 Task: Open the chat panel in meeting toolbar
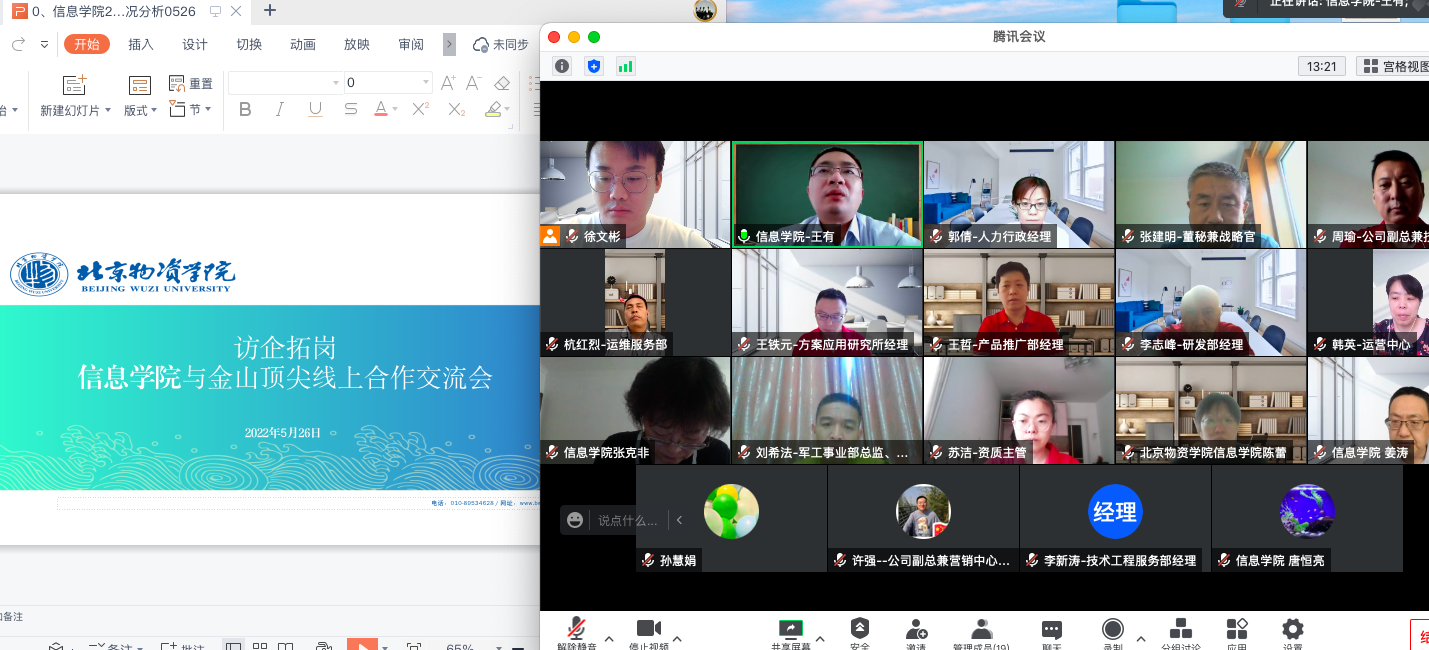pos(1051,630)
